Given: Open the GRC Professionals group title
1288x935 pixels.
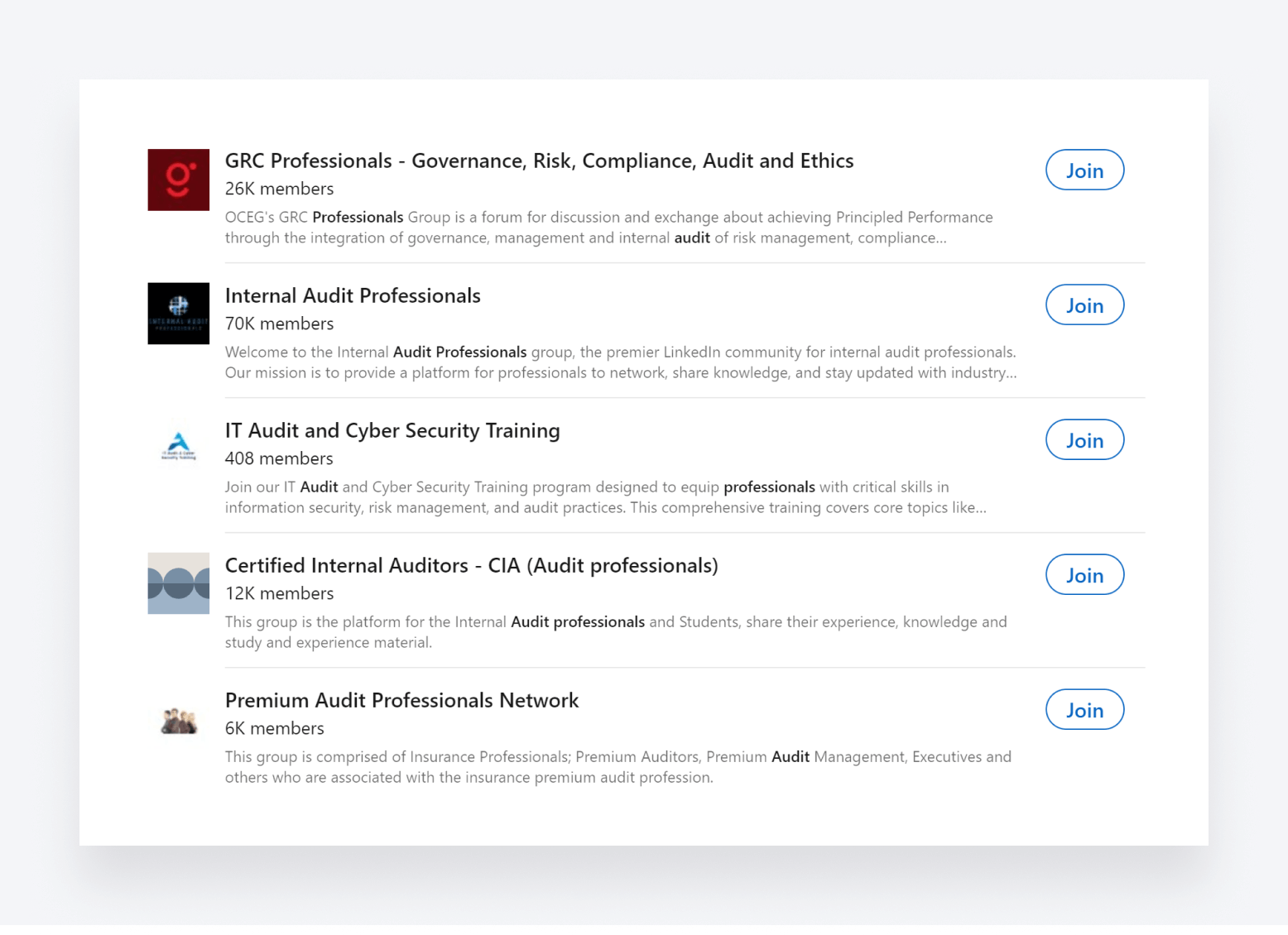Looking at the screenshot, I should 539,161.
